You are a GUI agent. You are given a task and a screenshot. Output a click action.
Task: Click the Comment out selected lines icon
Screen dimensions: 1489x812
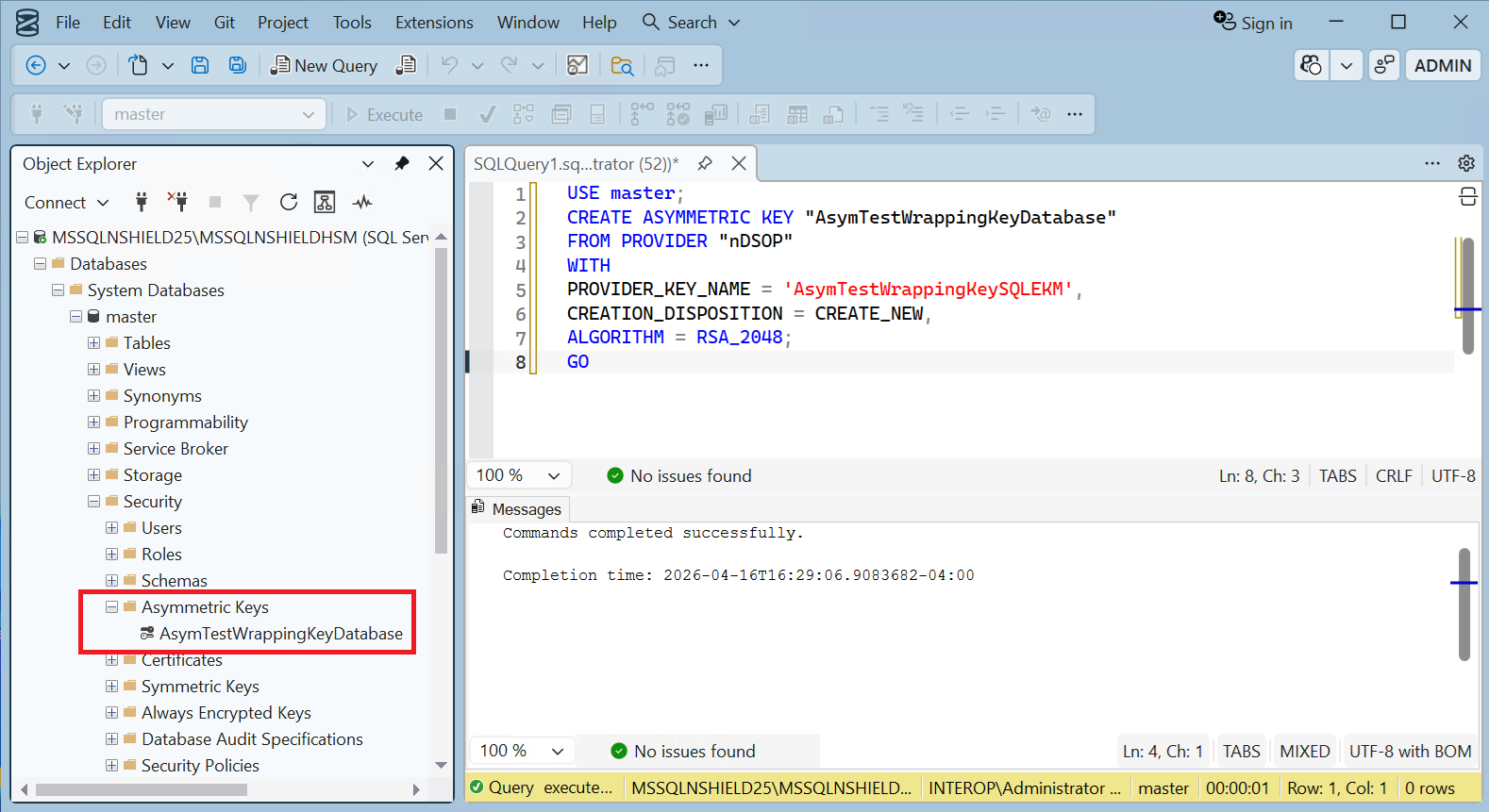click(878, 114)
